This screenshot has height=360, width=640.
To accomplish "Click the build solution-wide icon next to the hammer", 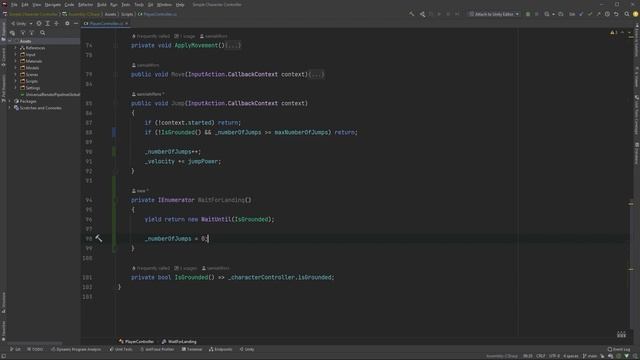I will click(422, 14).
